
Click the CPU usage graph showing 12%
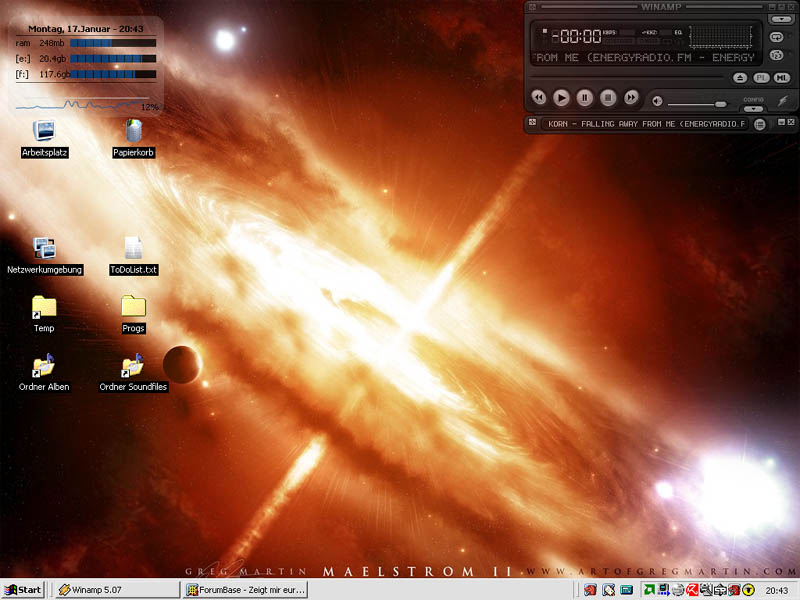click(x=86, y=105)
